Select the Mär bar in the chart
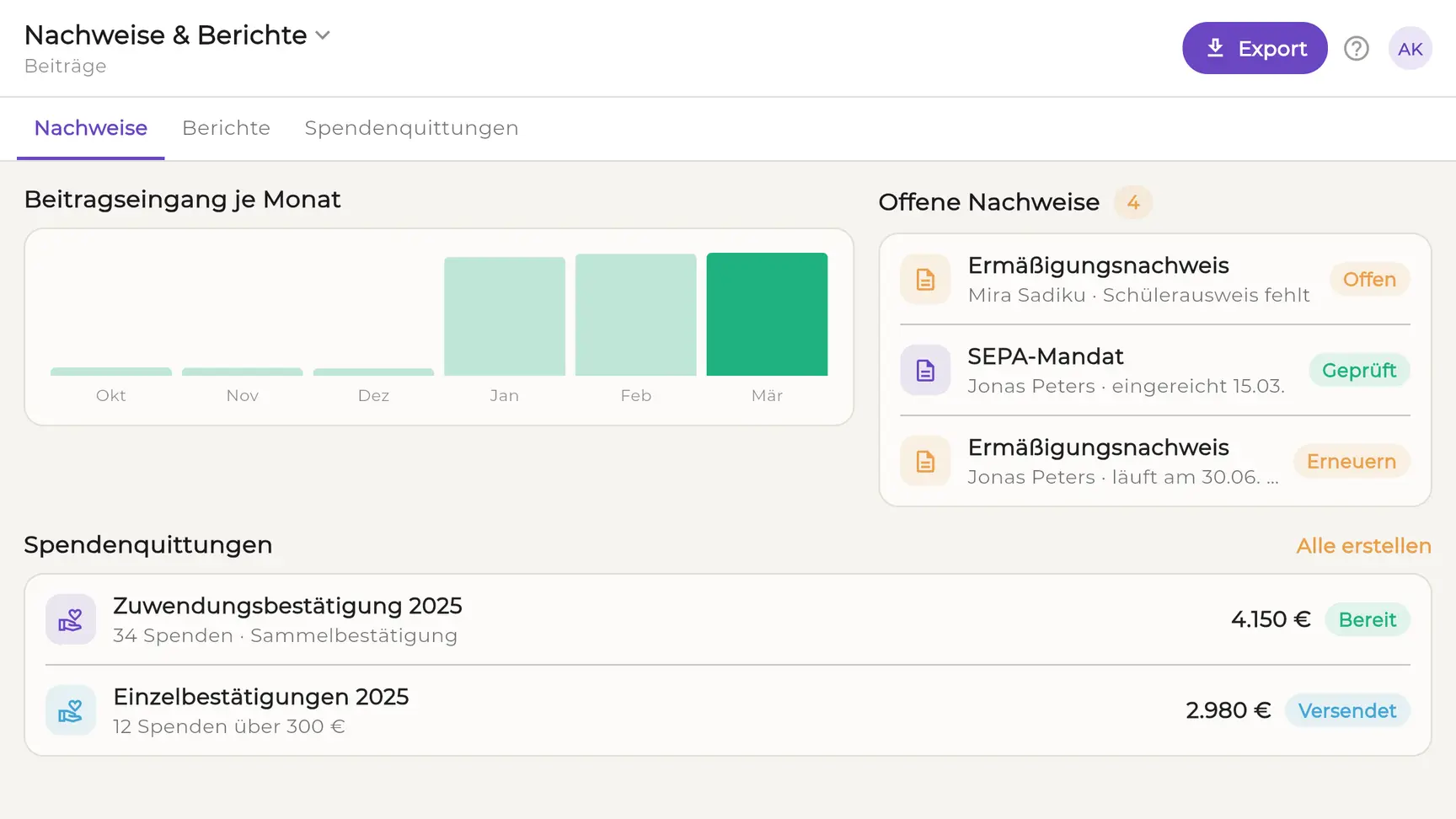This screenshot has height=819, width=1456. (x=767, y=314)
